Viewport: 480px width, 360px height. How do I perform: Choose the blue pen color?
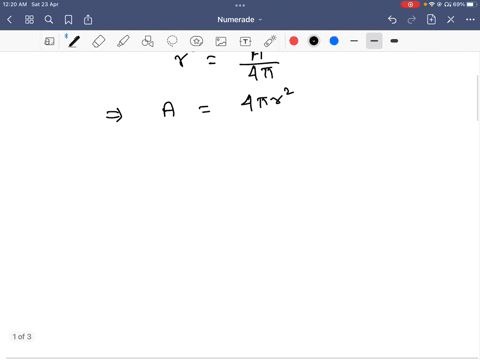(x=334, y=41)
